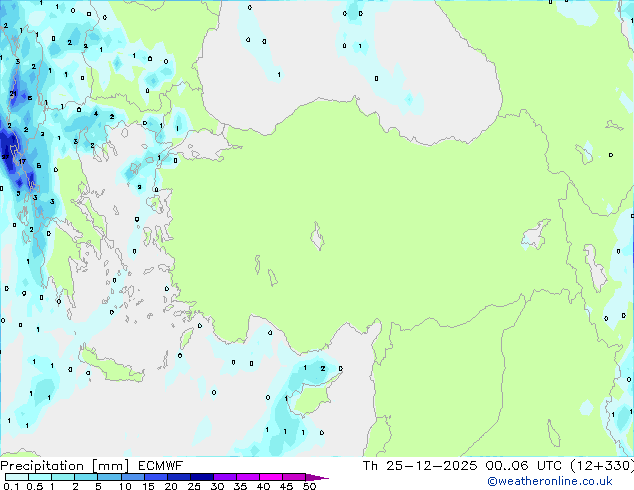The image size is (634, 490).
Task: Click the '50' legend label
Action: (x=309, y=486)
